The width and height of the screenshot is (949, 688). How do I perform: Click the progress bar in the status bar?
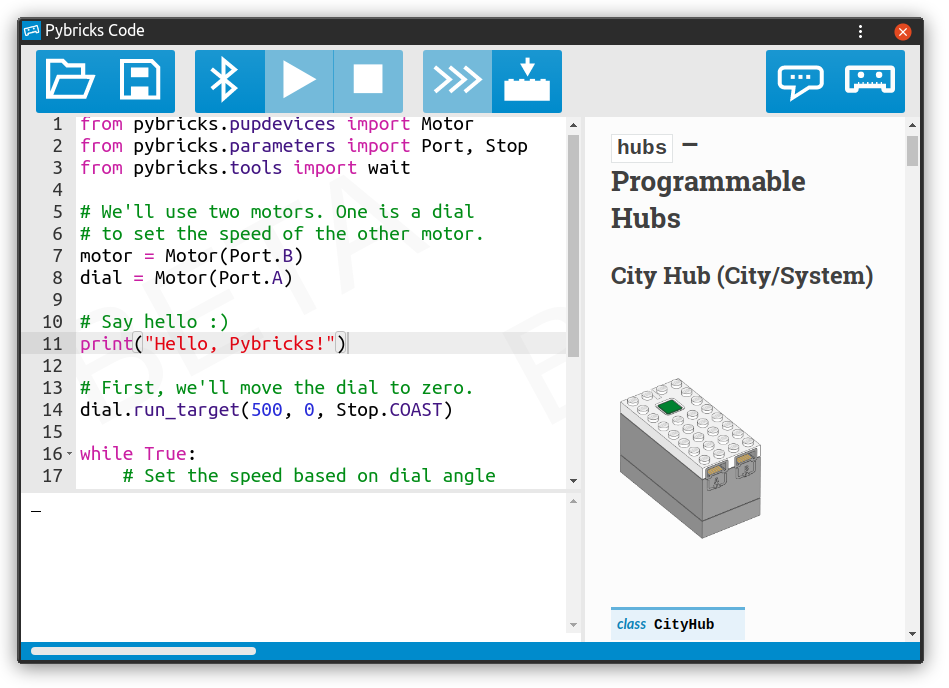point(143,651)
